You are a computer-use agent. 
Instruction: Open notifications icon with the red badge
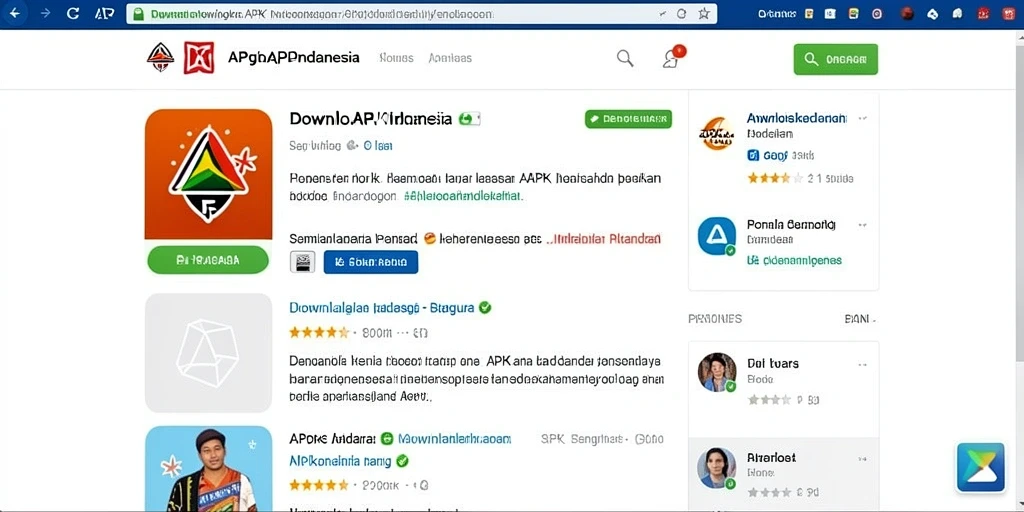tap(673, 57)
